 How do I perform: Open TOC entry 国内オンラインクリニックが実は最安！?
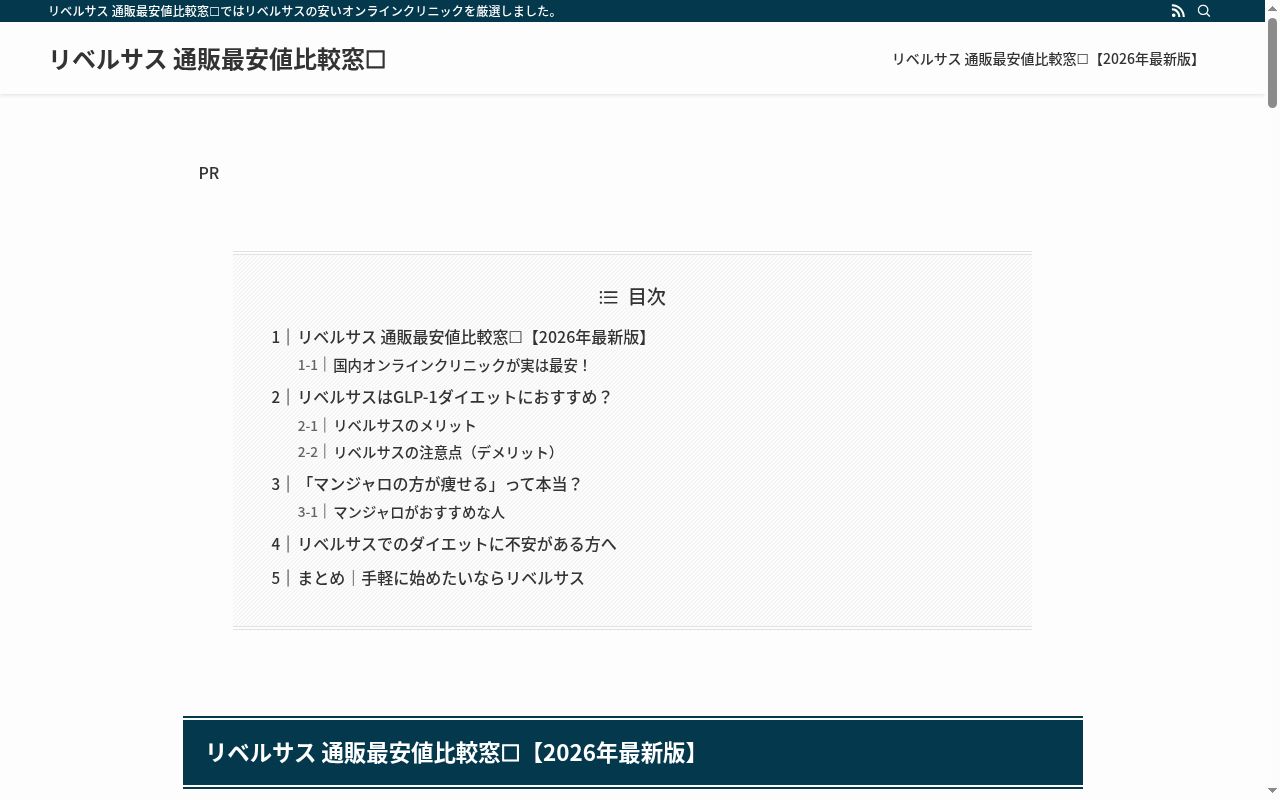pos(462,365)
